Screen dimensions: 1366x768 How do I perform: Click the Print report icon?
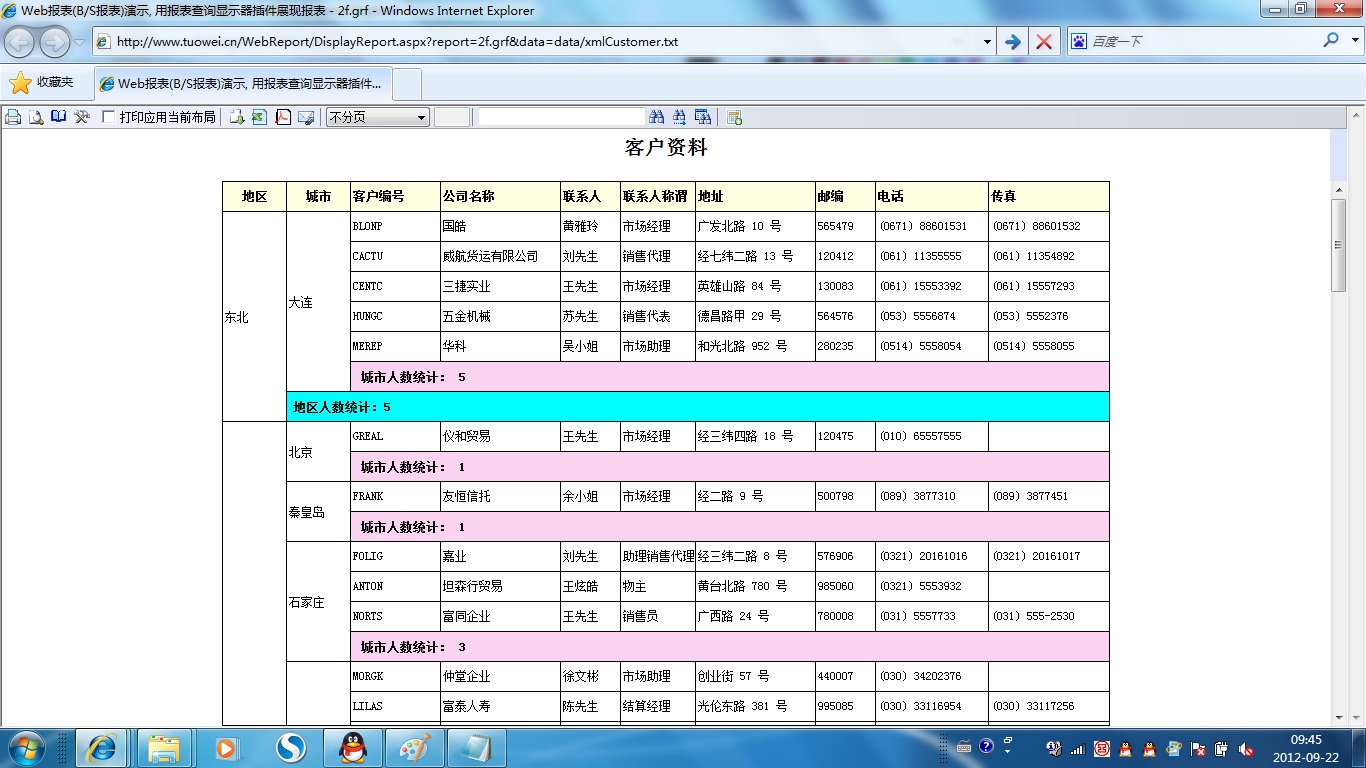pos(13,117)
